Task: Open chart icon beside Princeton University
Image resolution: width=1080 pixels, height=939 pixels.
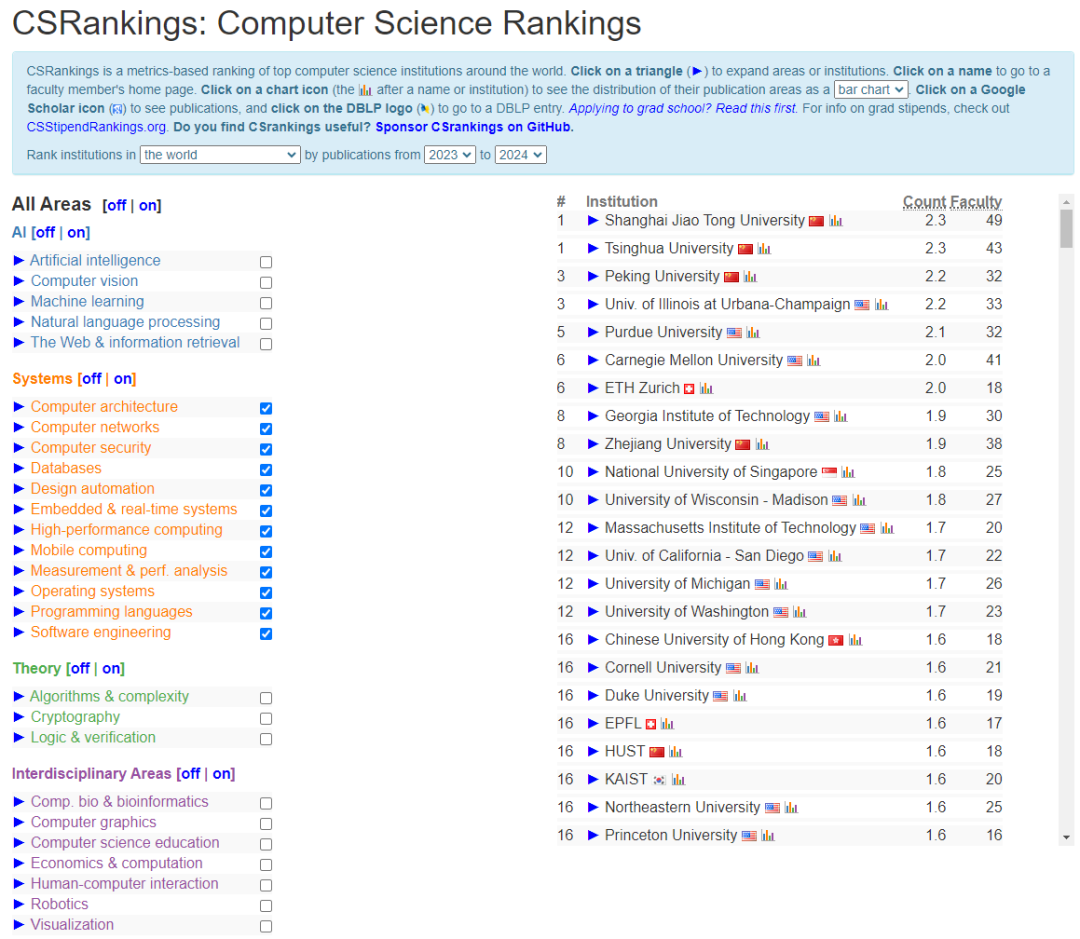Action: tap(767, 836)
